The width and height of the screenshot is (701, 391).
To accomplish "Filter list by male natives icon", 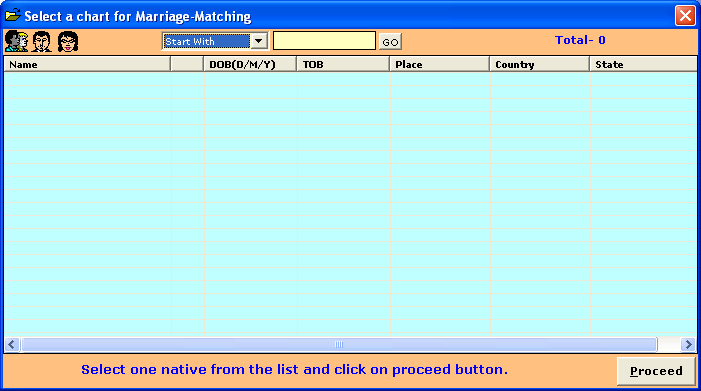I will pyautogui.click(x=42, y=42).
